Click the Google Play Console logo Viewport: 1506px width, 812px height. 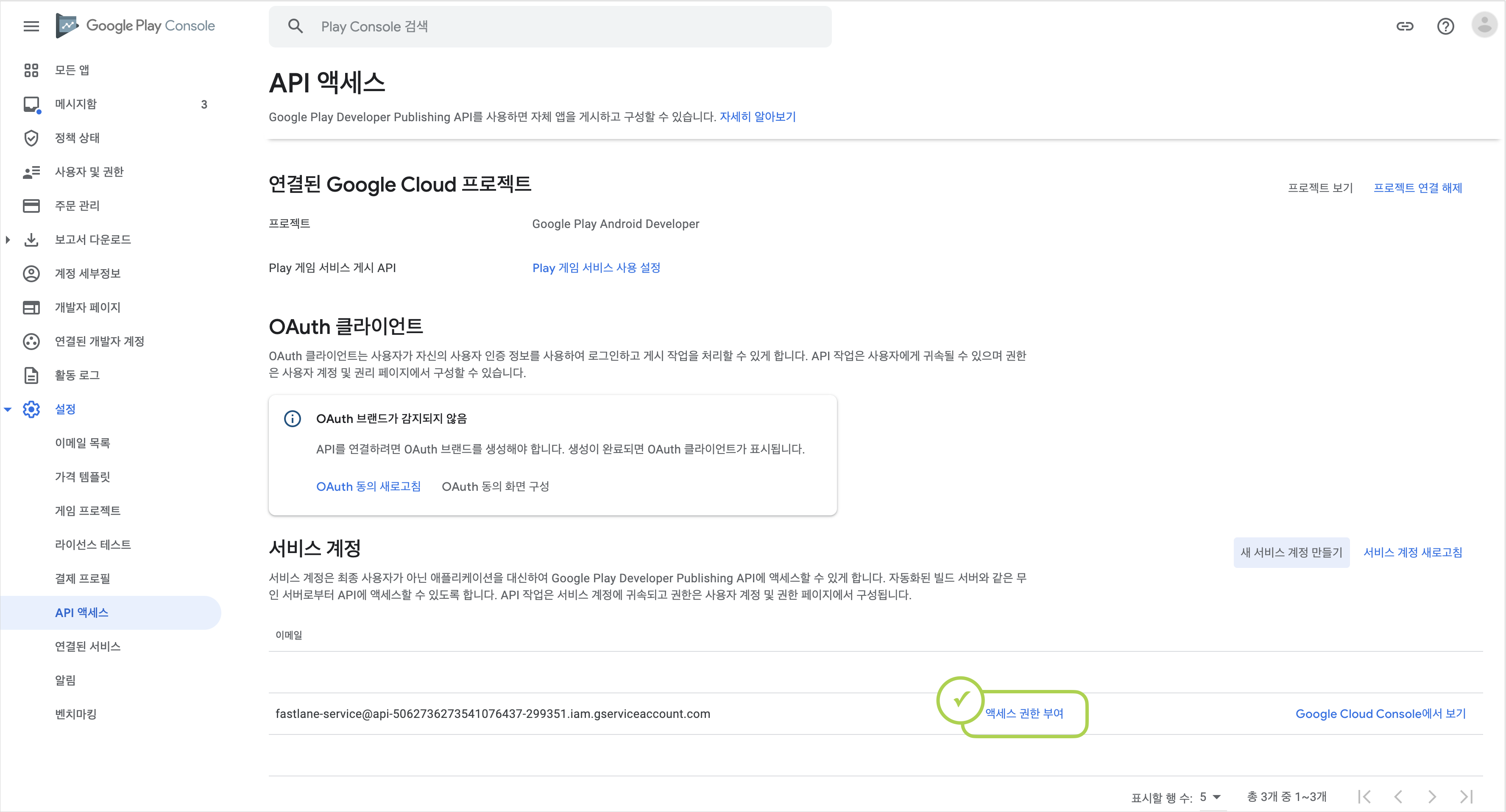click(x=136, y=26)
